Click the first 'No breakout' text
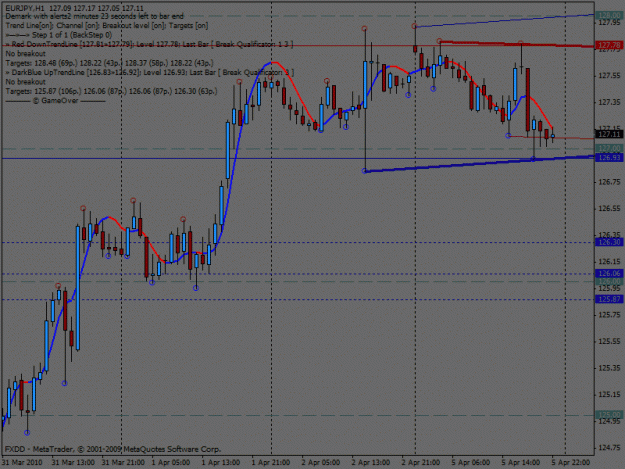The width and height of the screenshot is (625, 469). pos(26,53)
